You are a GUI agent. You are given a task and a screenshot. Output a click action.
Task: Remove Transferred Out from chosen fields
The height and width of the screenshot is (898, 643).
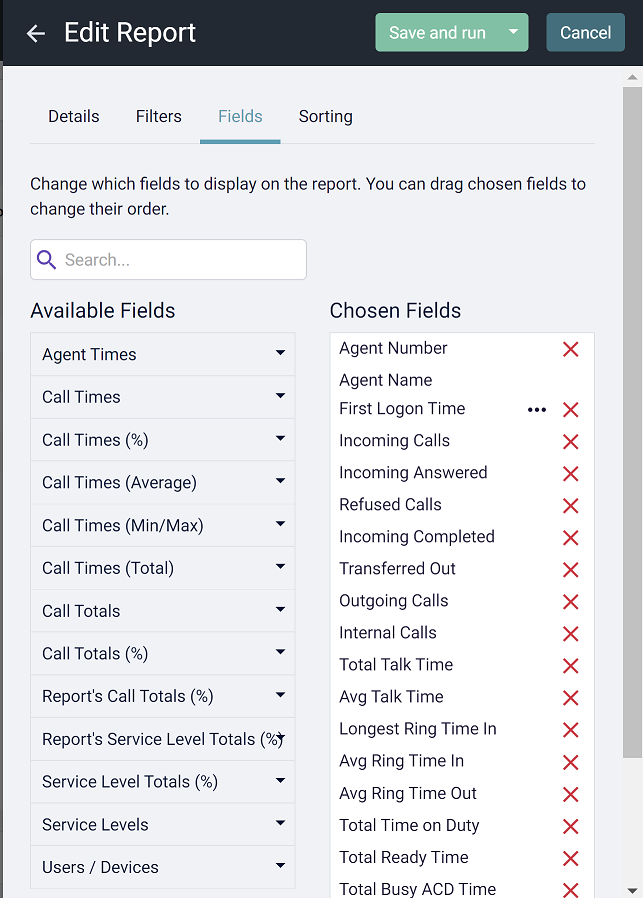[570, 569]
